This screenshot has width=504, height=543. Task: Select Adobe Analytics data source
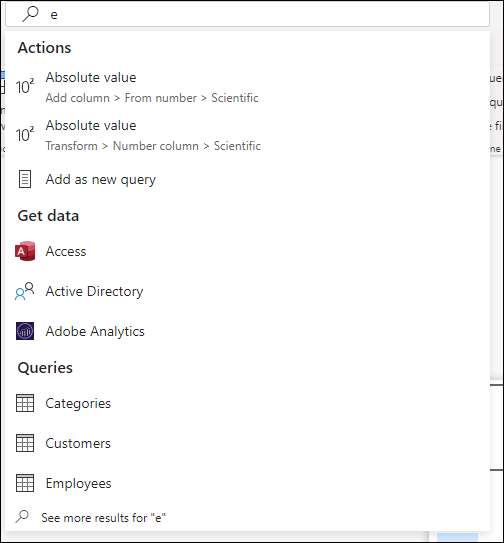point(247,331)
